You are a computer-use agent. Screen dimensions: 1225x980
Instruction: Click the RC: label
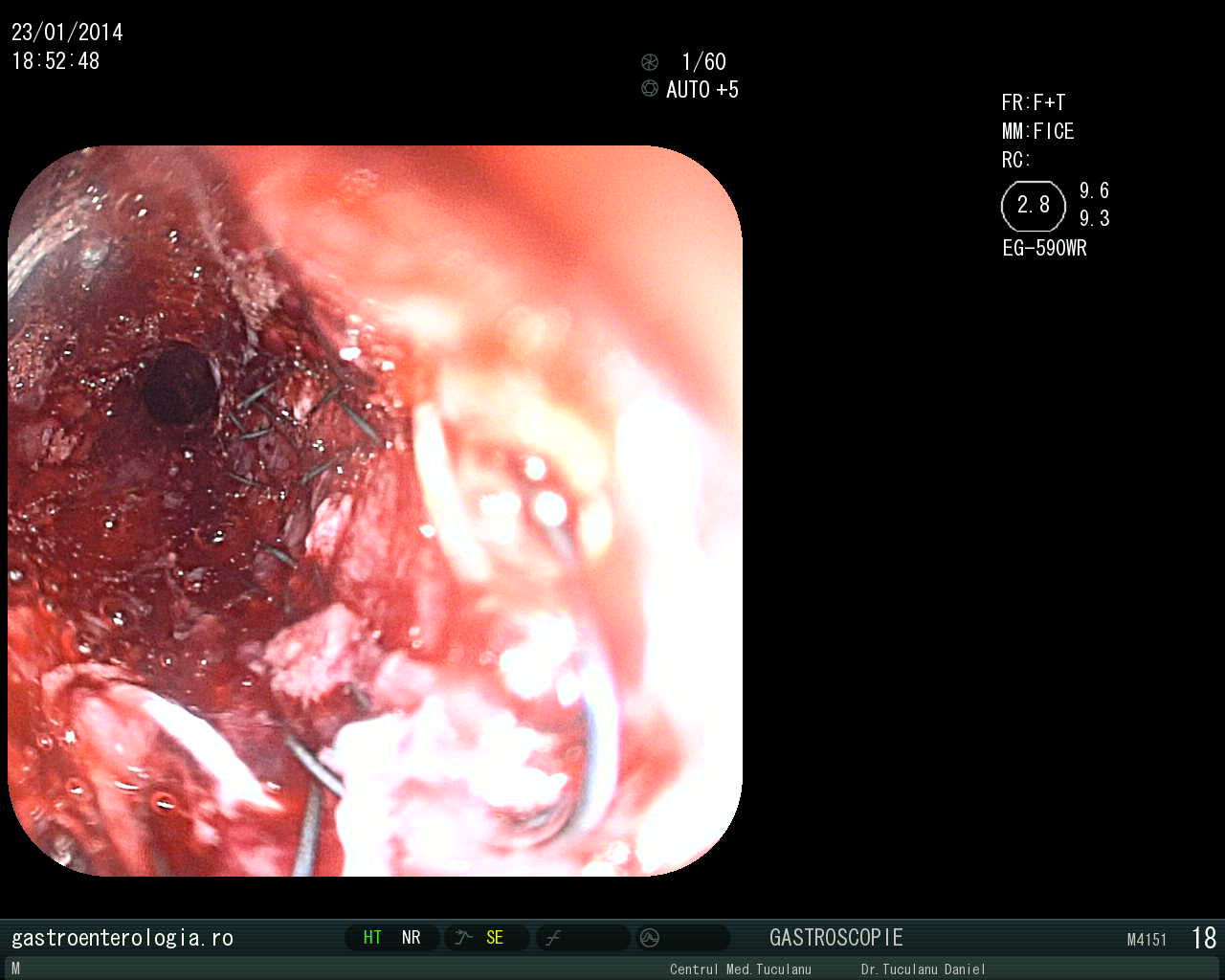tap(1016, 160)
